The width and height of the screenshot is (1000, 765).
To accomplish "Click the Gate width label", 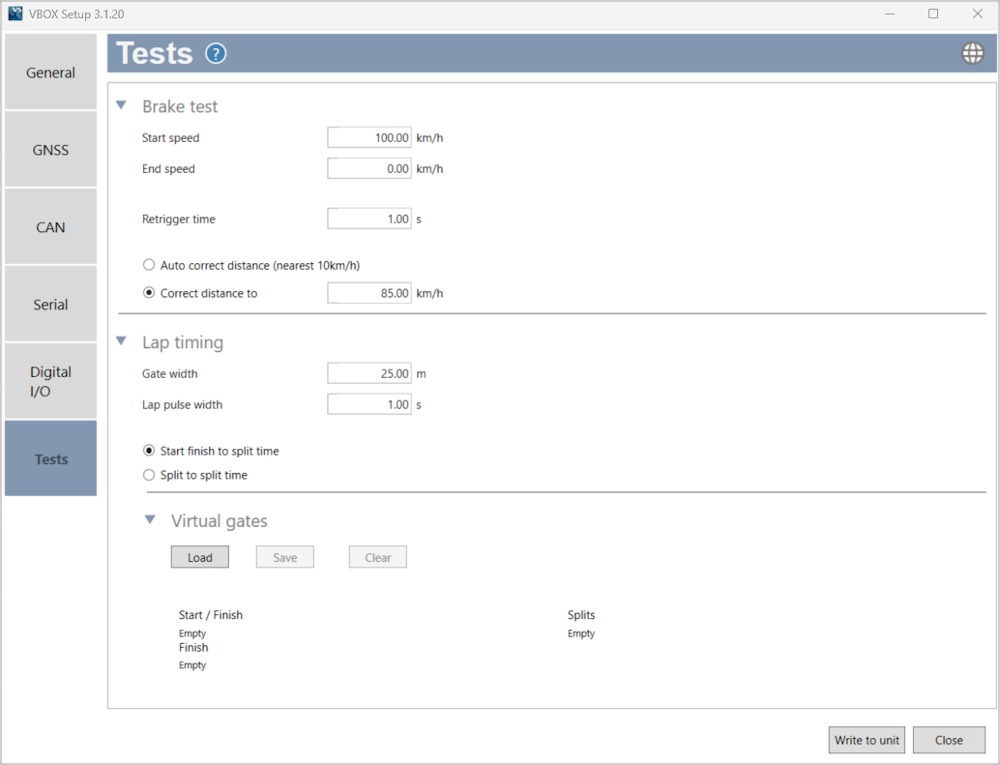I will click(x=170, y=374).
